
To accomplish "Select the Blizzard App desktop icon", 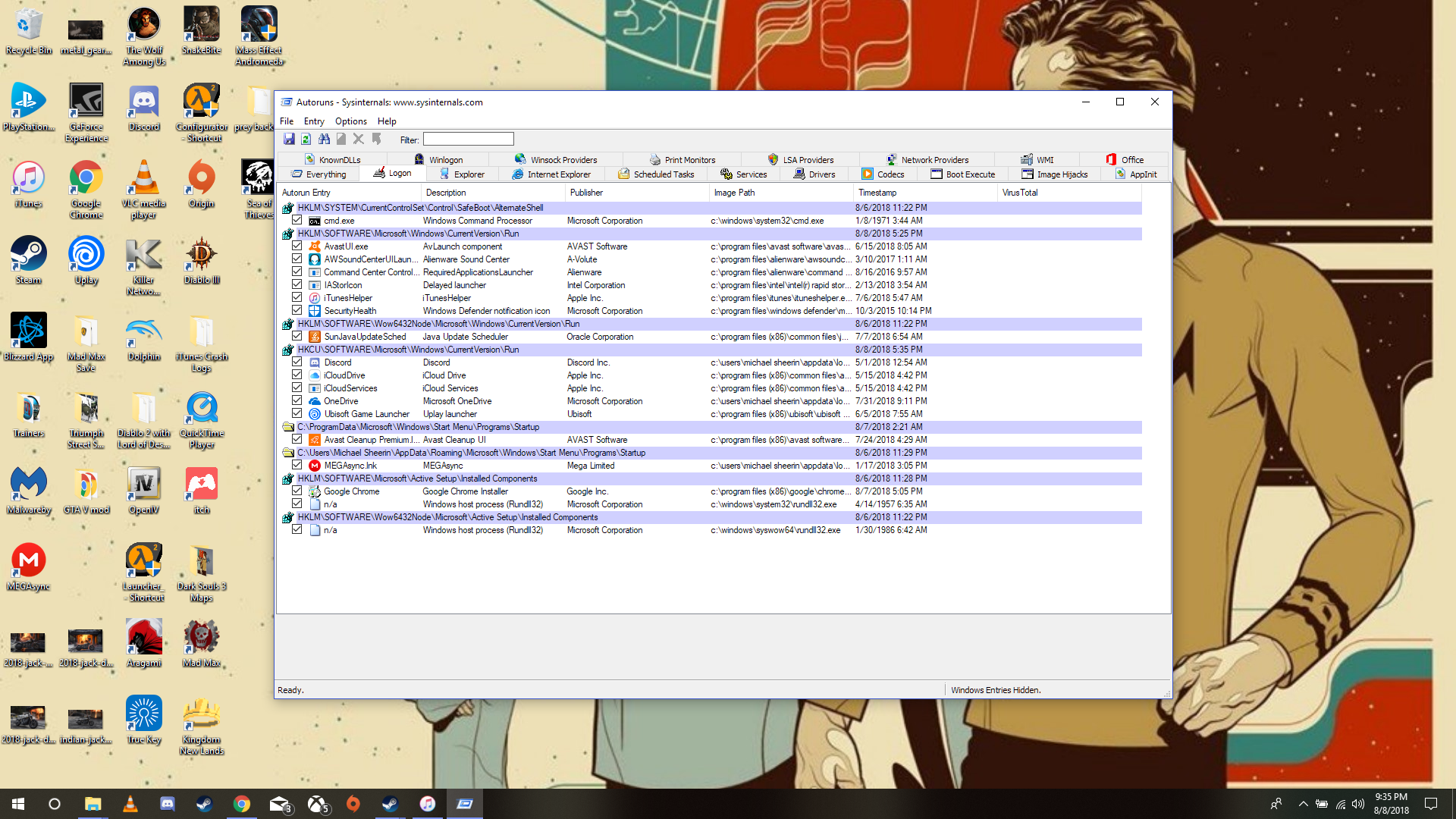I will pyautogui.click(x=29, y=337).
